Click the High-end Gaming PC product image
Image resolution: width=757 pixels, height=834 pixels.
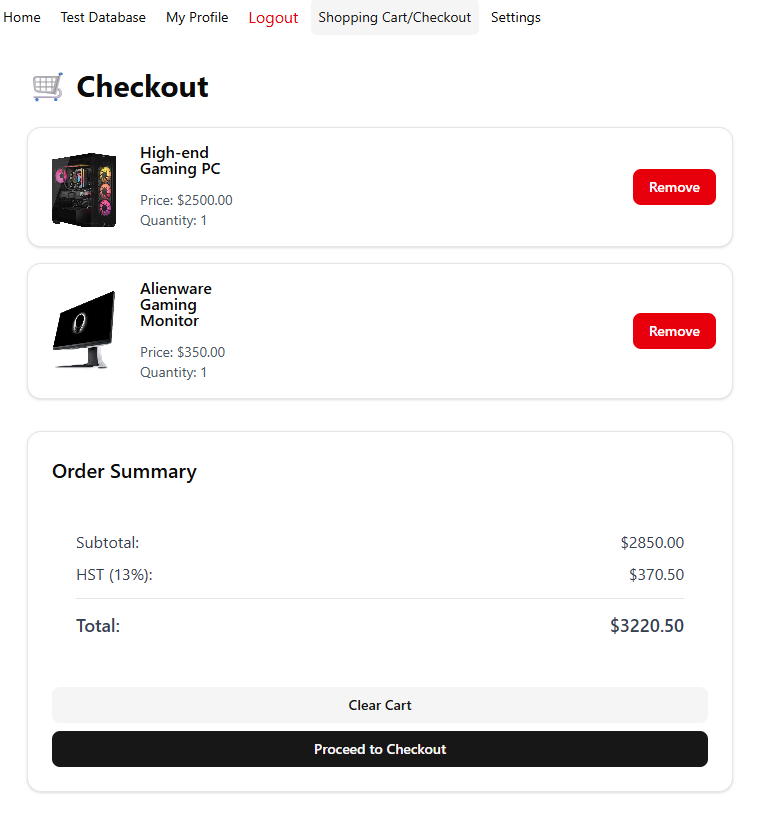[84, 189]
